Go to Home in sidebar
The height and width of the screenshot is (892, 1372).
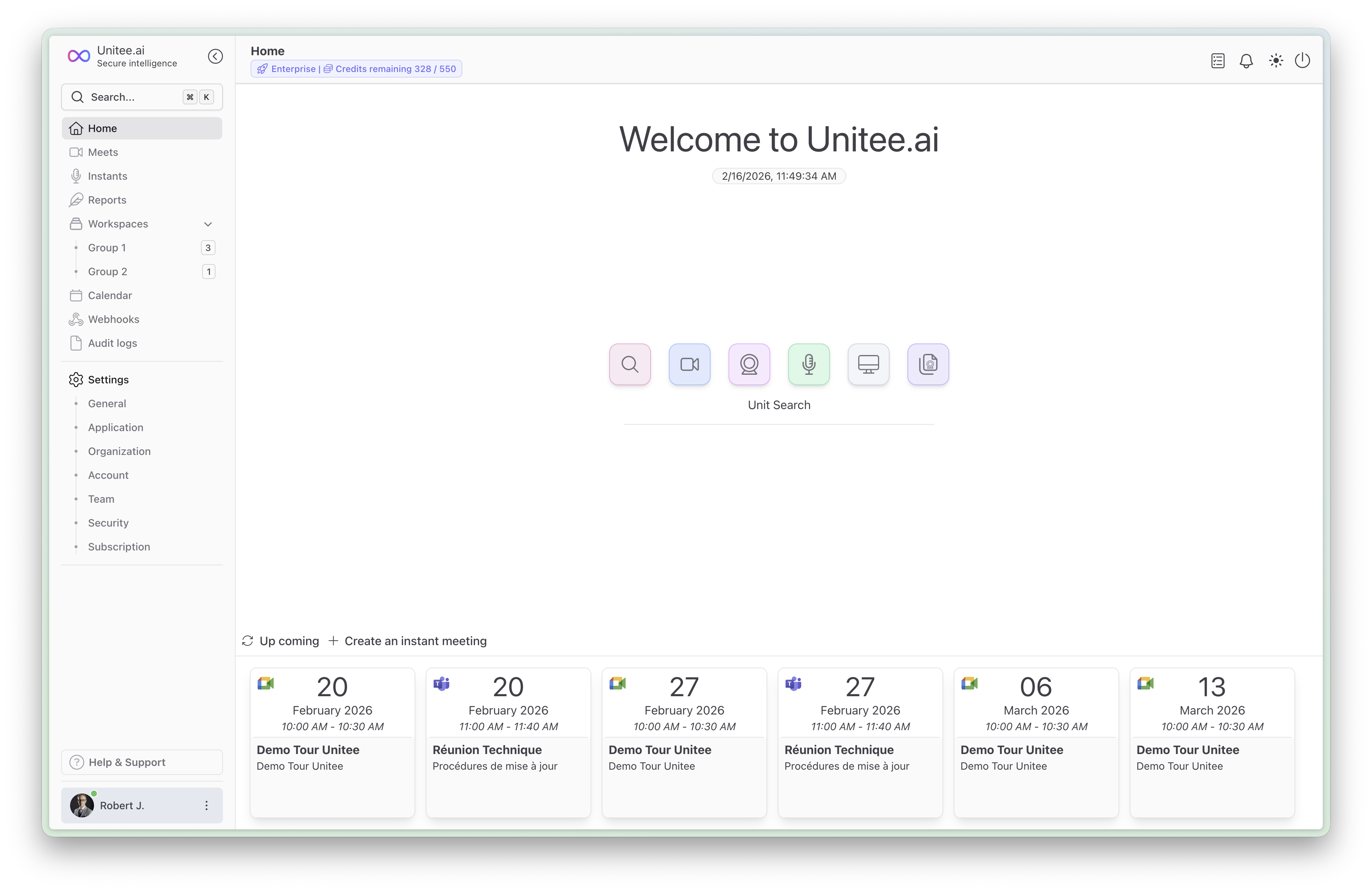(x=142, y=129)
